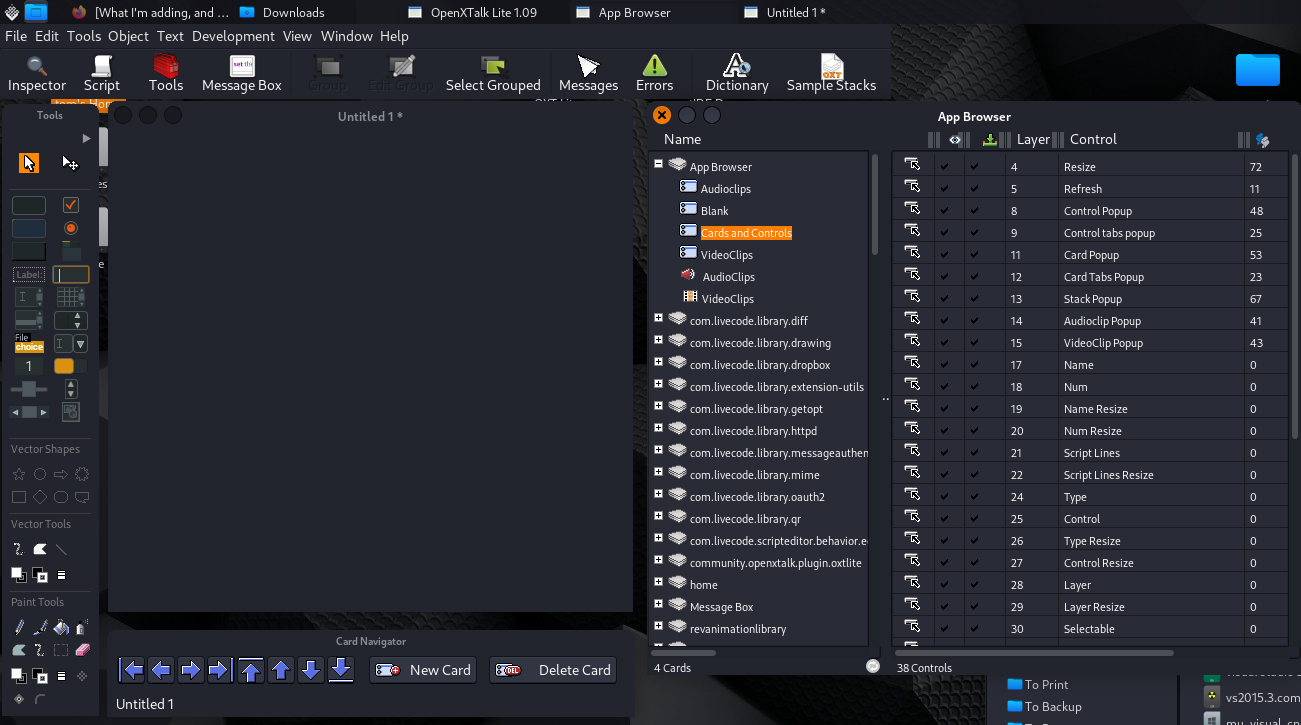The height and width of the screenshot is (725, 1301).
Task: Click the New Card button
Action: coord(423,670)
